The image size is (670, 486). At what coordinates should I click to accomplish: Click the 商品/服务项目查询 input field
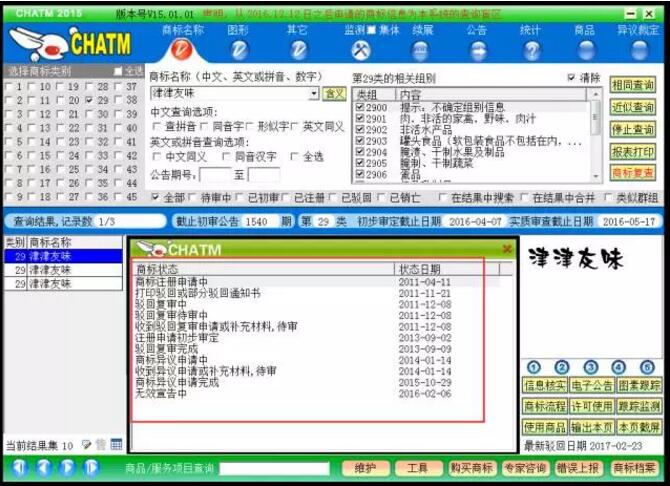coord(274,468)
